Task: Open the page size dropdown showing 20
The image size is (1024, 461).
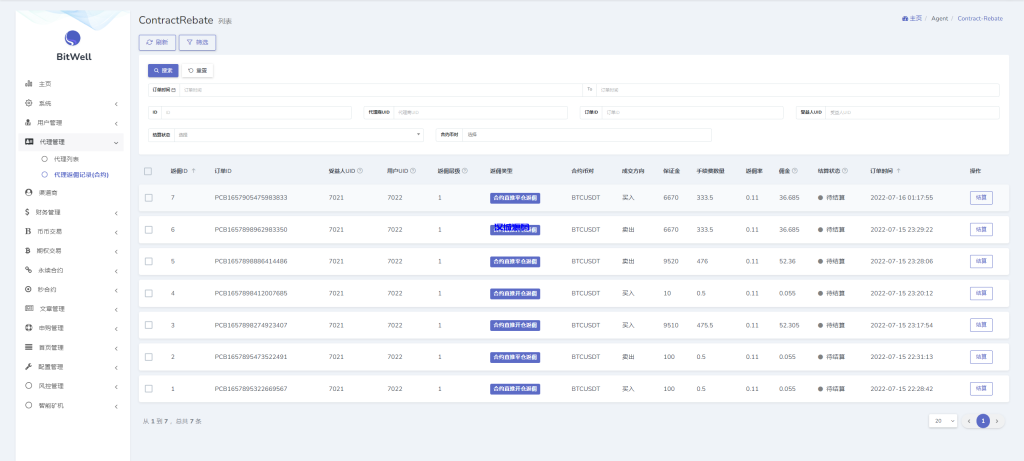Action: coord(942,421)
